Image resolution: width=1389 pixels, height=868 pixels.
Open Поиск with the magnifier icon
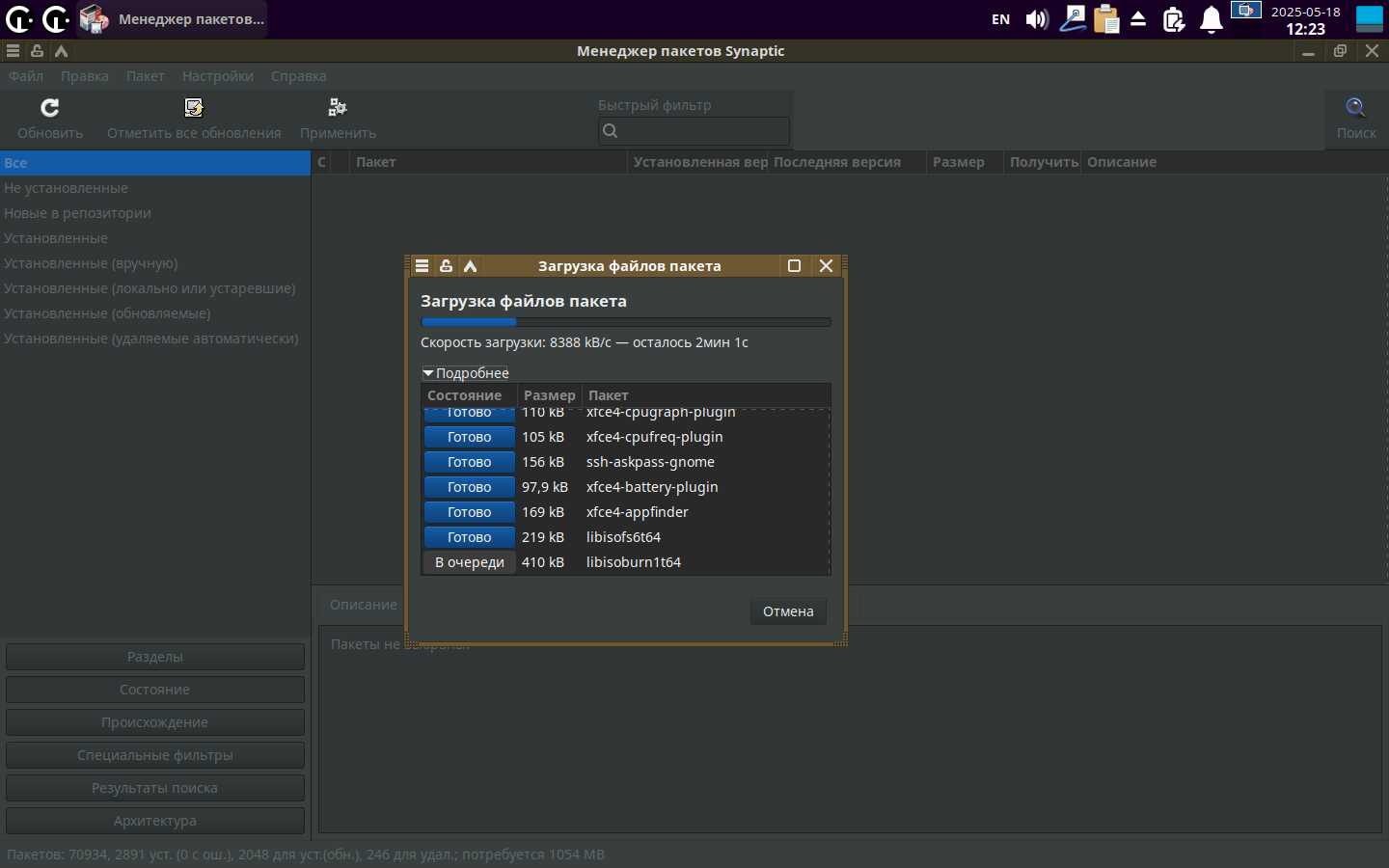tap(1355, 108)
